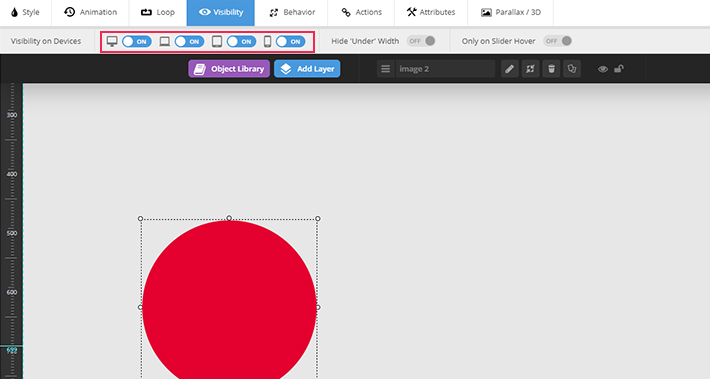710x379 pixels.
Task: Toggle desktop device visibility switch
Action: (137, 42)
